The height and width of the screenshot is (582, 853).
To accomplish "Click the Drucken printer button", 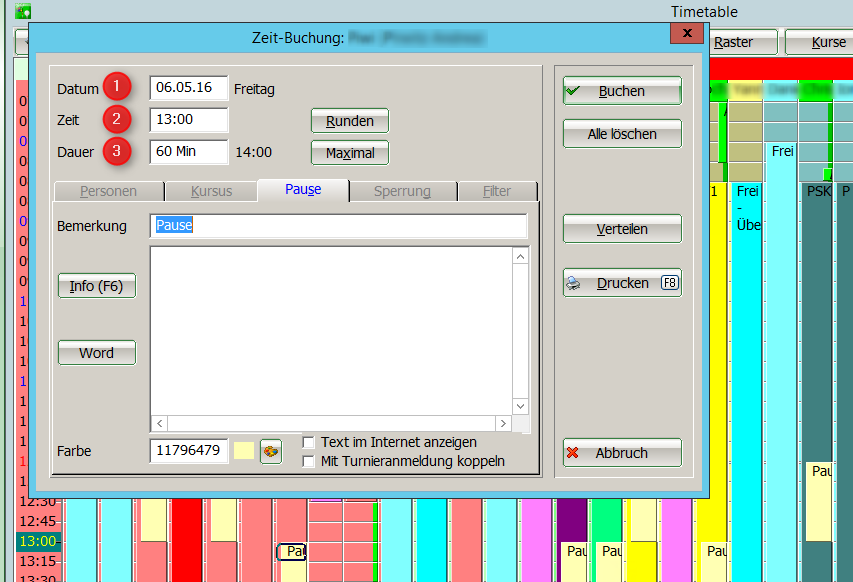I will 622,283.
